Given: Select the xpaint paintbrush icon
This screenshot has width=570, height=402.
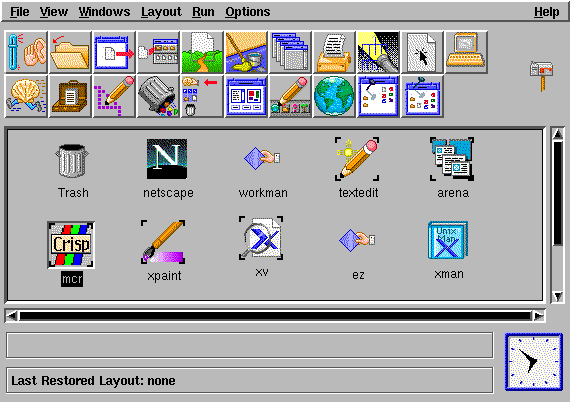Looking at the screenshot, I should tap(163, 242).
